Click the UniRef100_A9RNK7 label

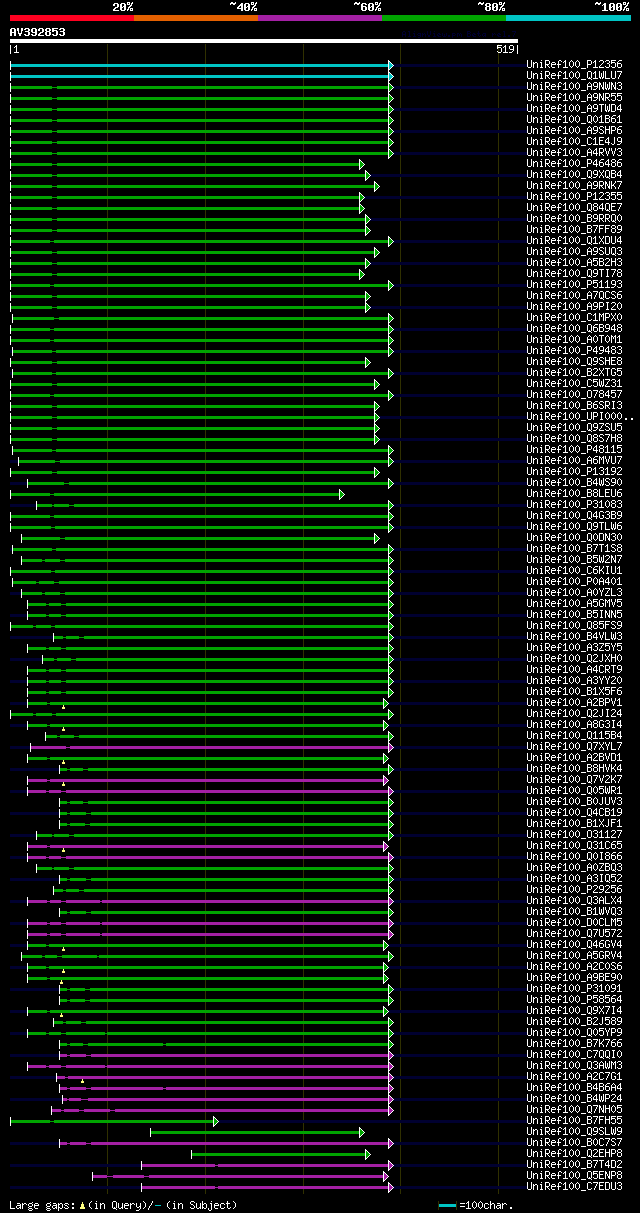pyautogui.click(x=574, y=185)
